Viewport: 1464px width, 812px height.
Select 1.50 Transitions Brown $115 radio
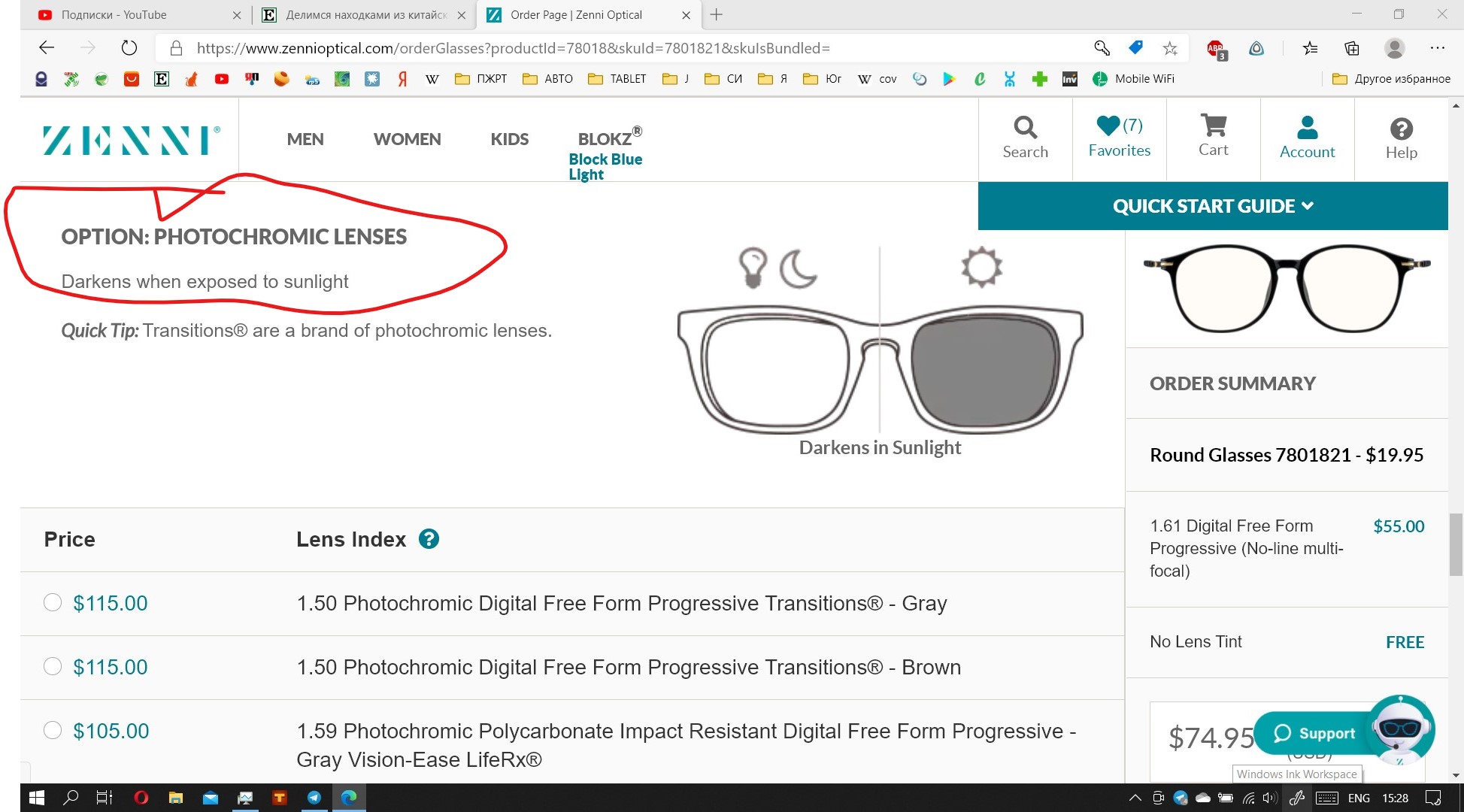(53, 666)
